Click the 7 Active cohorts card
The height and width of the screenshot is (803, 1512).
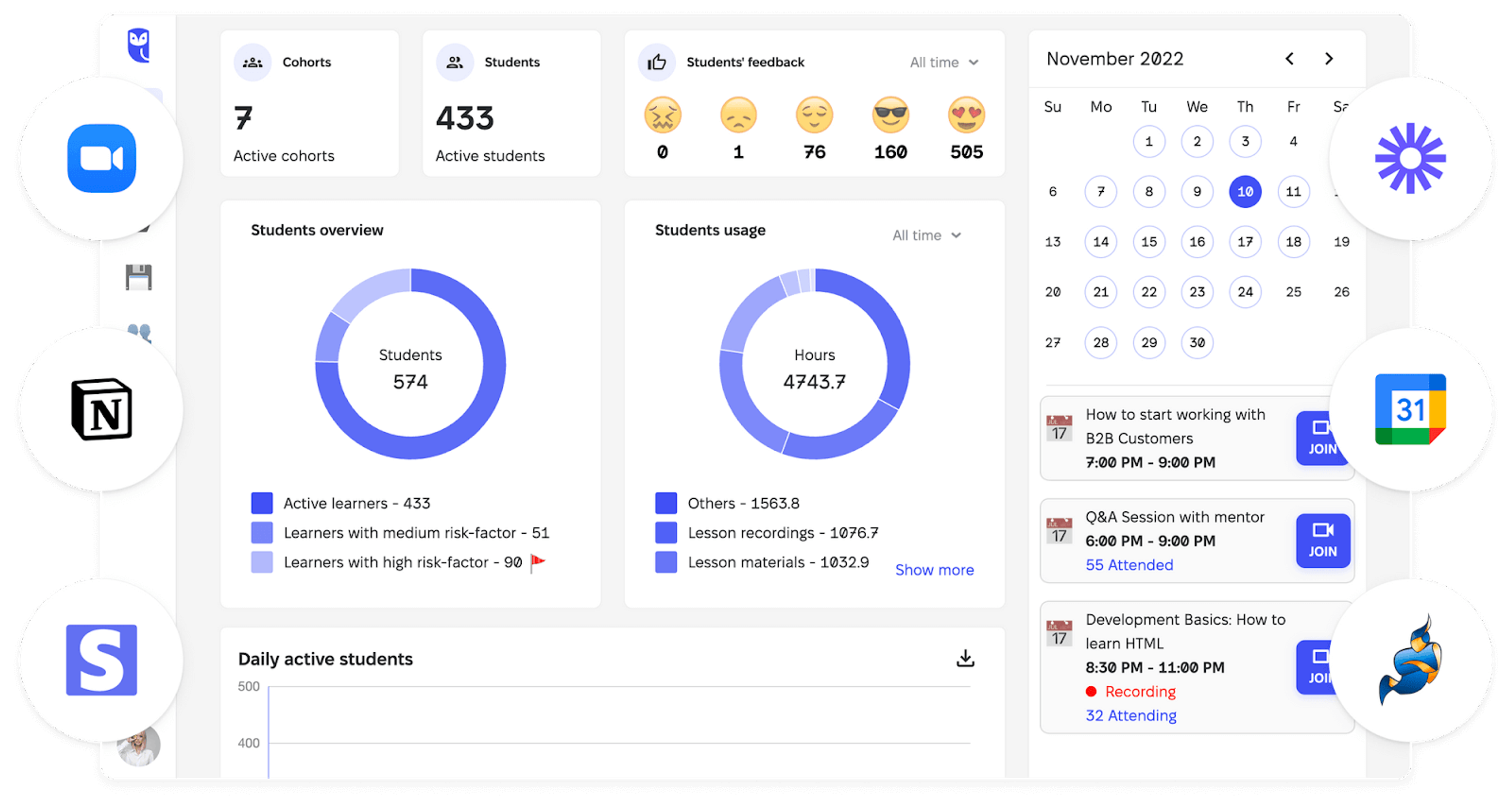click(x=310, y=103)
